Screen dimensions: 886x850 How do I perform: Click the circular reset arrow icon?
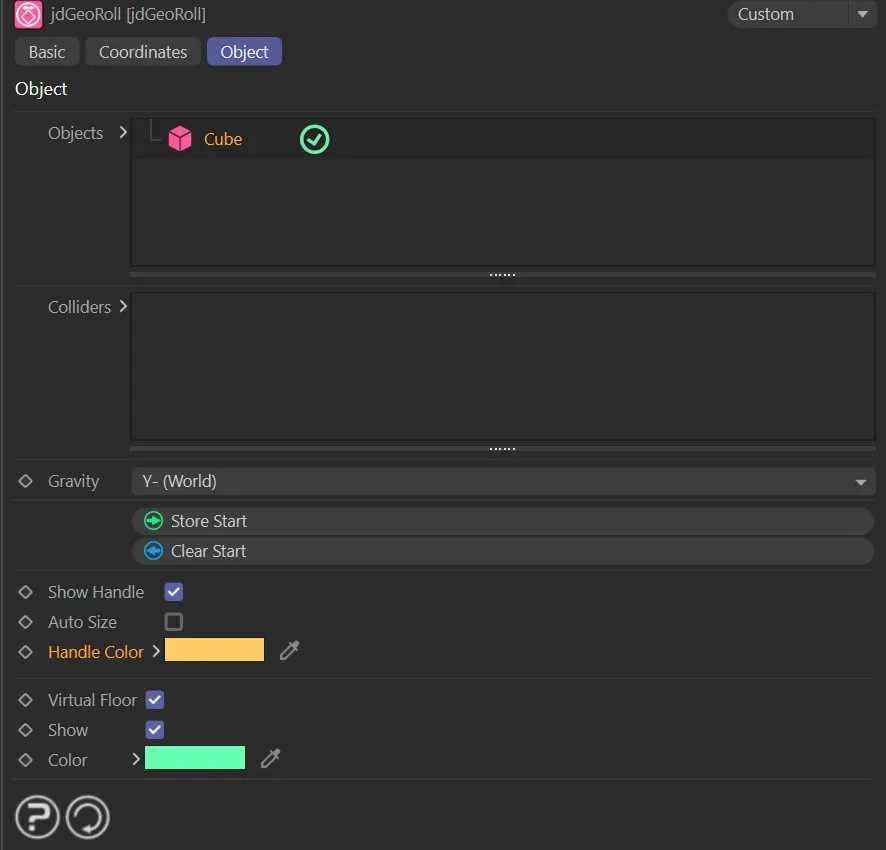(x=87, y=817)
